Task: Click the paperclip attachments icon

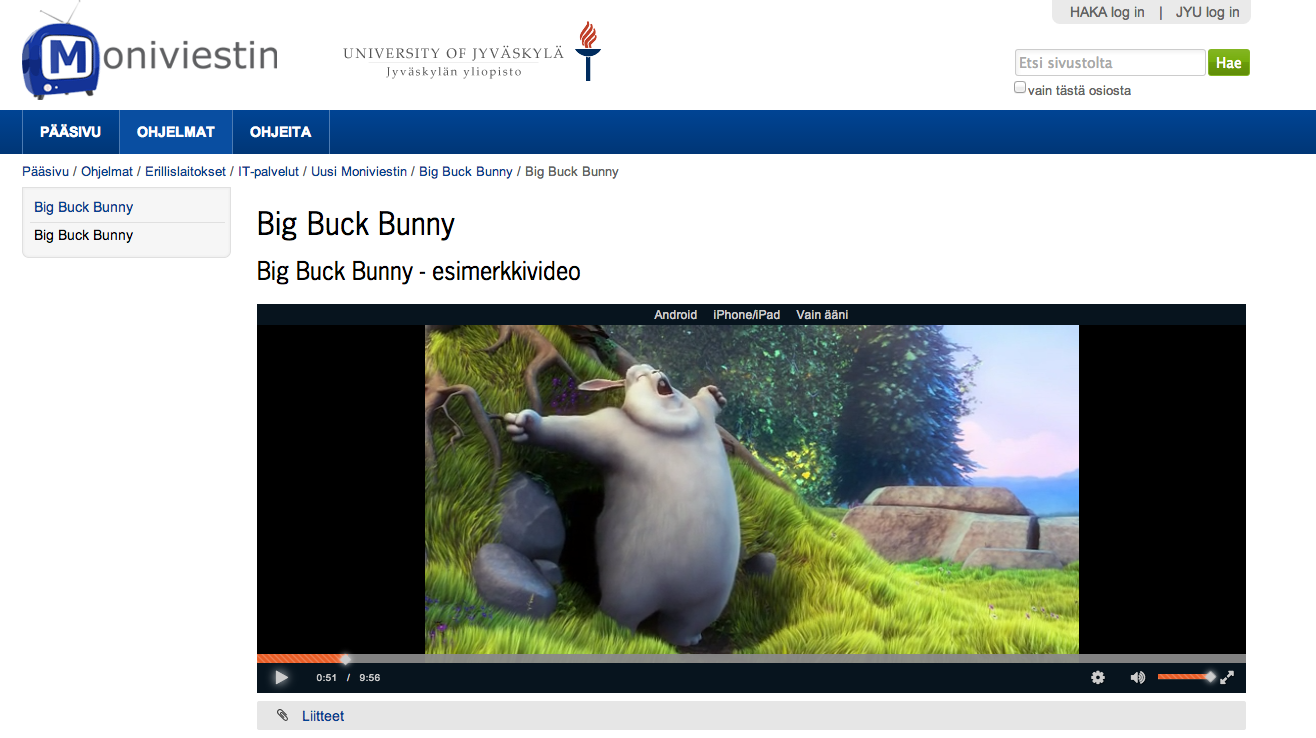Action: point(282,716)
